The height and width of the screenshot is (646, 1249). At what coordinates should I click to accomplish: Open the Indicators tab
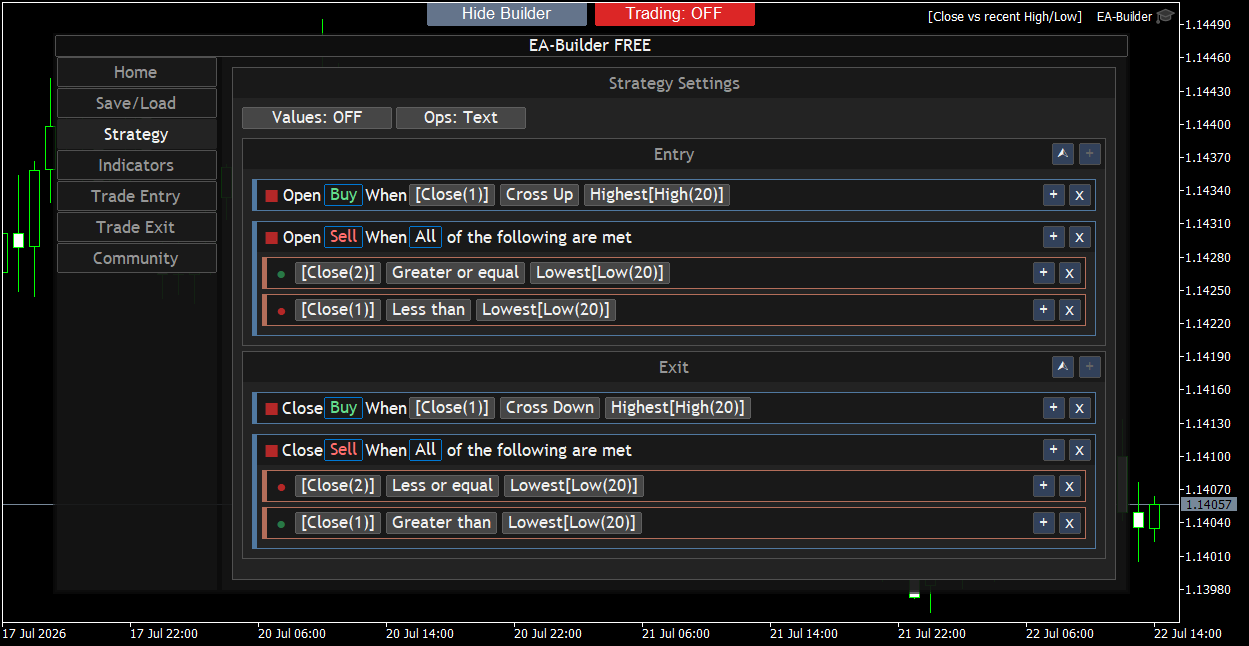[x=136, y=165]
